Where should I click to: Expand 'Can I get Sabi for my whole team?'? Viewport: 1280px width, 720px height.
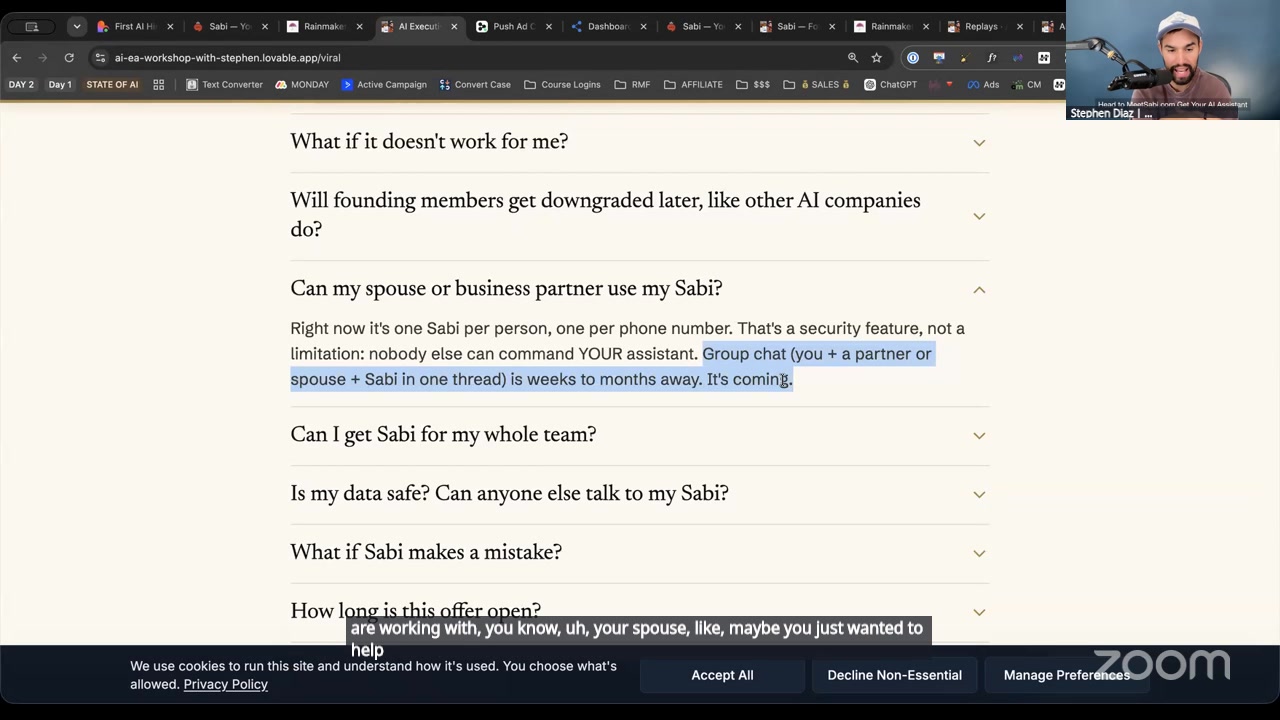(x=640, y=435)
